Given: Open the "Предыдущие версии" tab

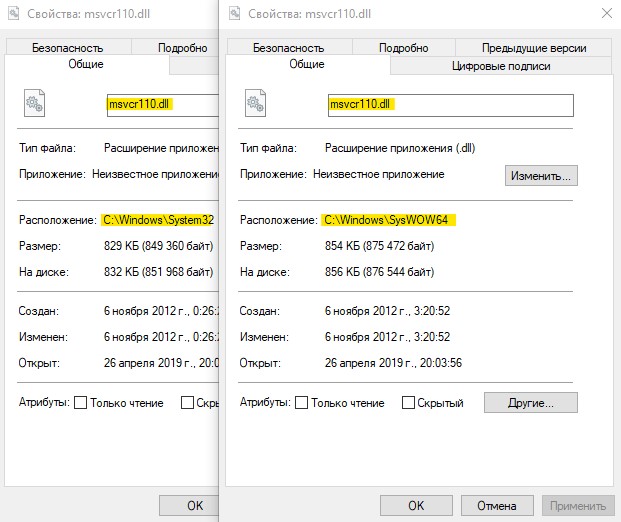Looking at the screenshot, I should [534, 48].
